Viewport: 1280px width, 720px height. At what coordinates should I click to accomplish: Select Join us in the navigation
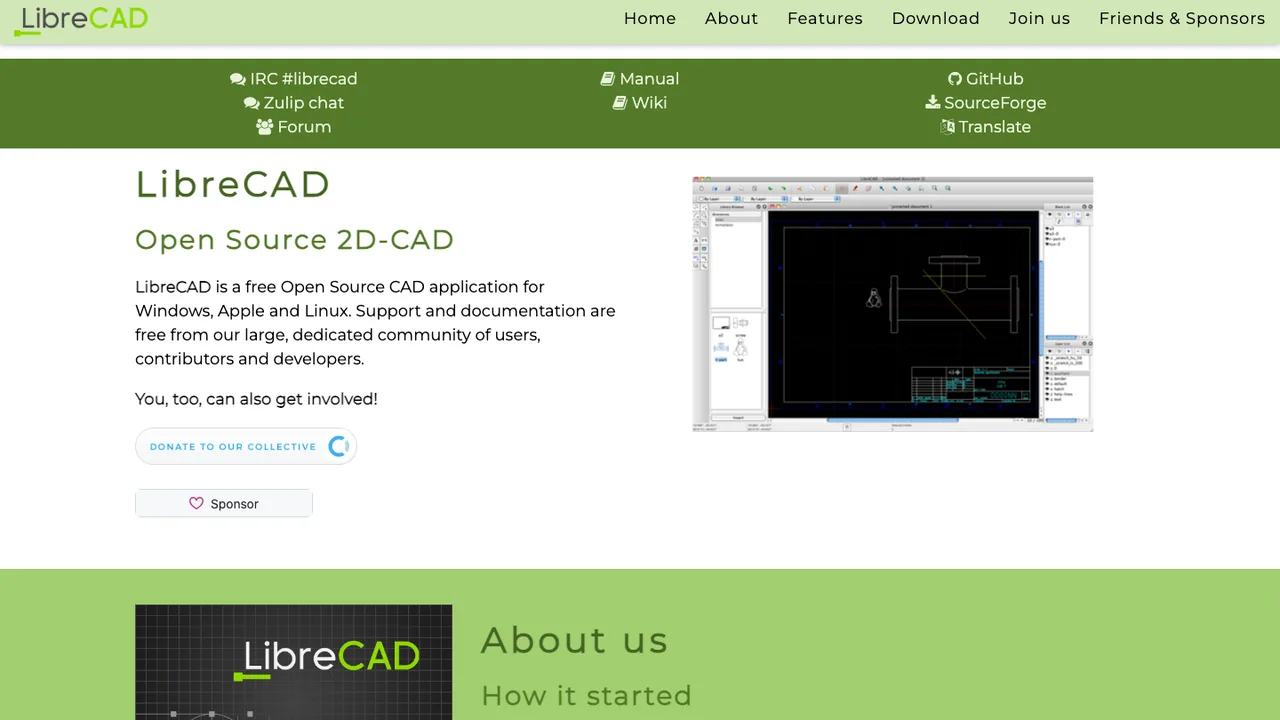click(1039, 18)
